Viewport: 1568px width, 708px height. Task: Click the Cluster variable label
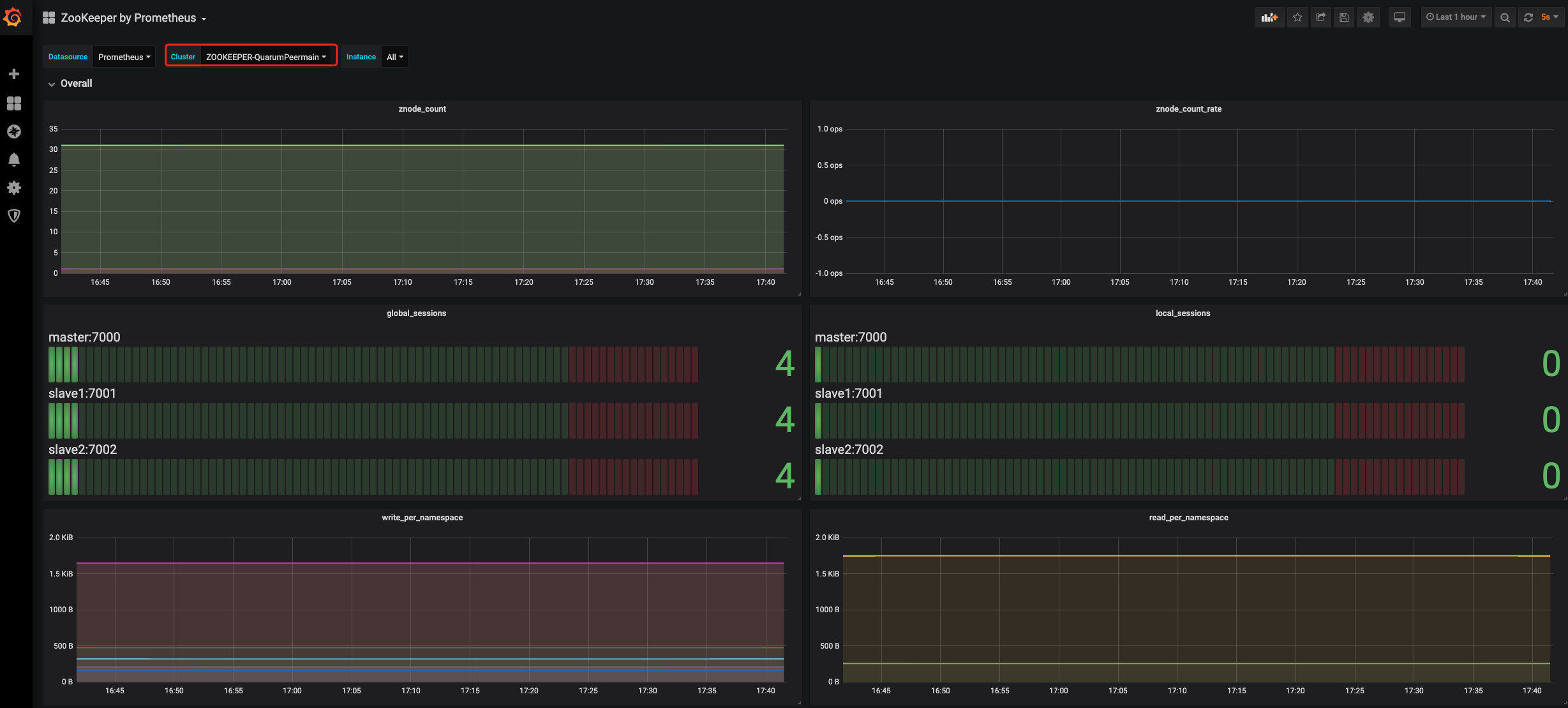click(x=183, y=57)
